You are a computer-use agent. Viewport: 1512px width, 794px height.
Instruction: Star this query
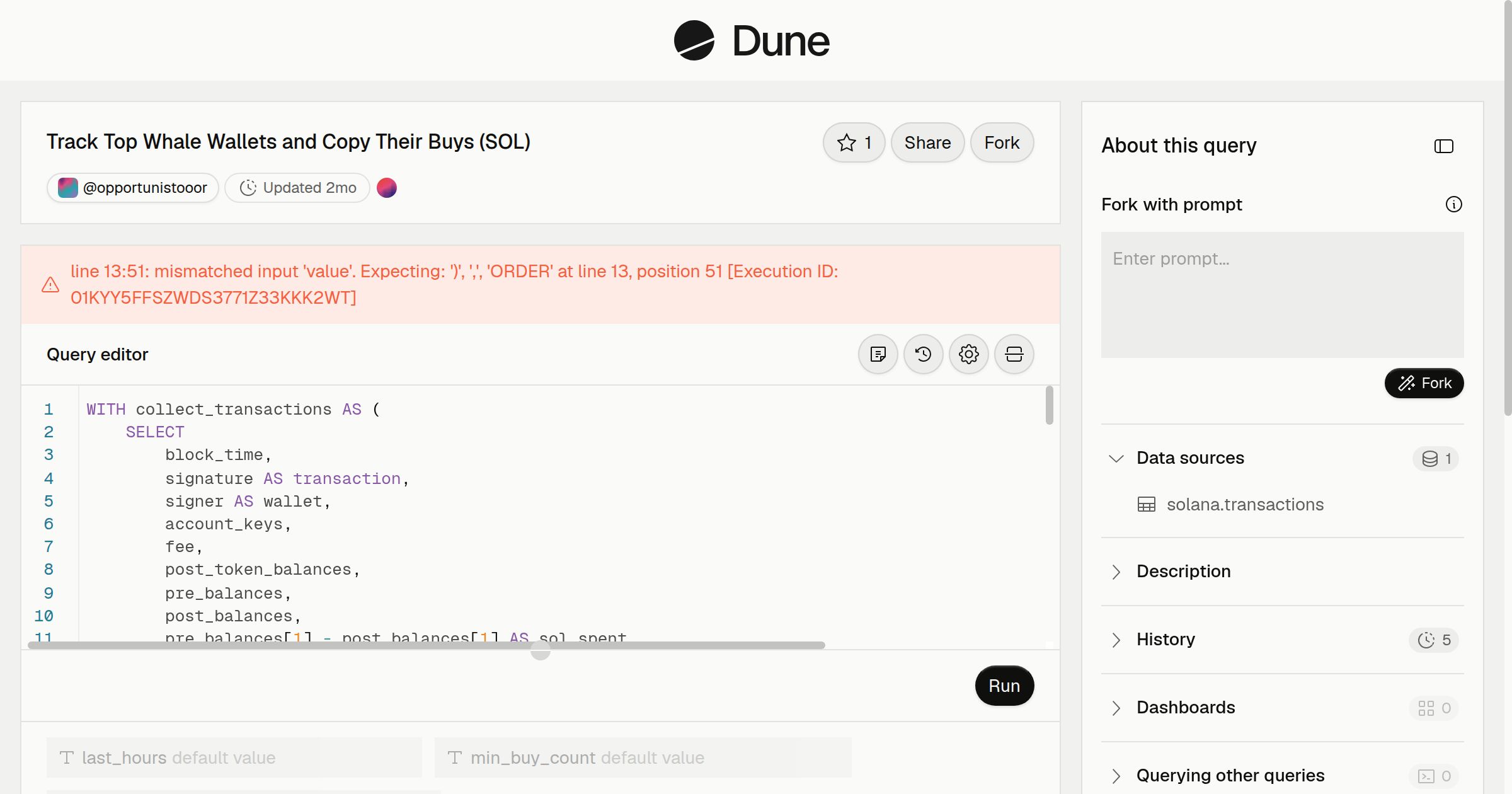(x=854, y=142)
